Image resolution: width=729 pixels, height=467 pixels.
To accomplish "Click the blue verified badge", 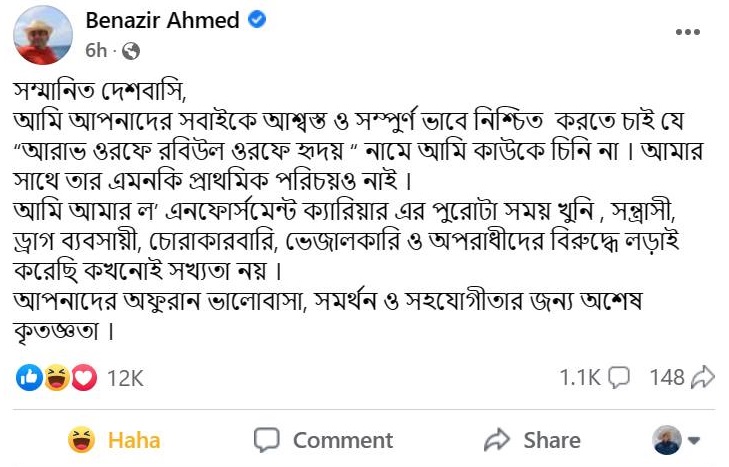I will (x=257, y=20).
